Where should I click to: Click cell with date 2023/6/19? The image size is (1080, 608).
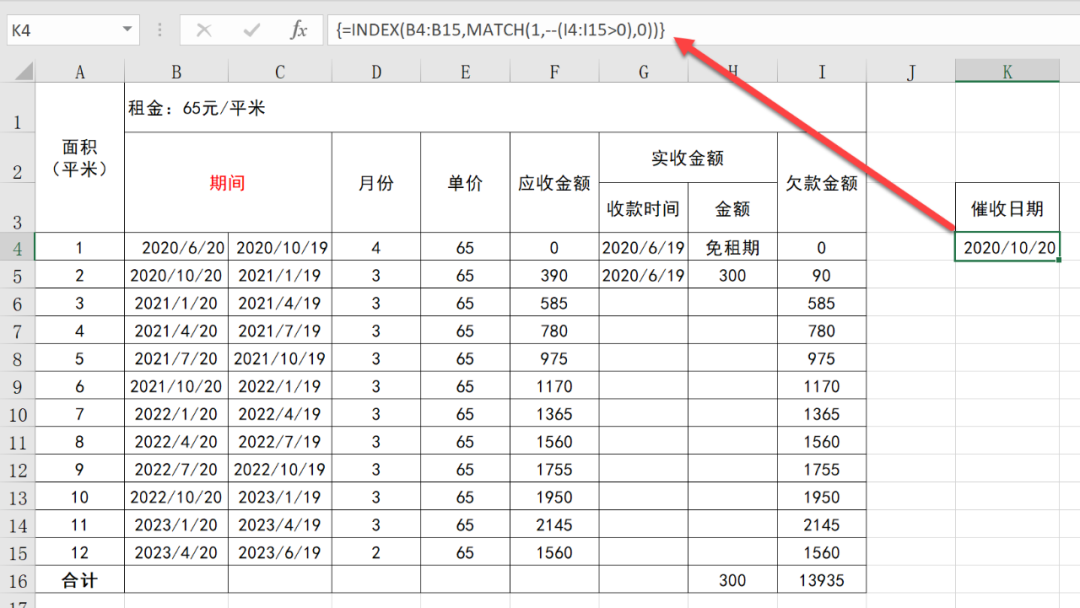pos(280,552)
